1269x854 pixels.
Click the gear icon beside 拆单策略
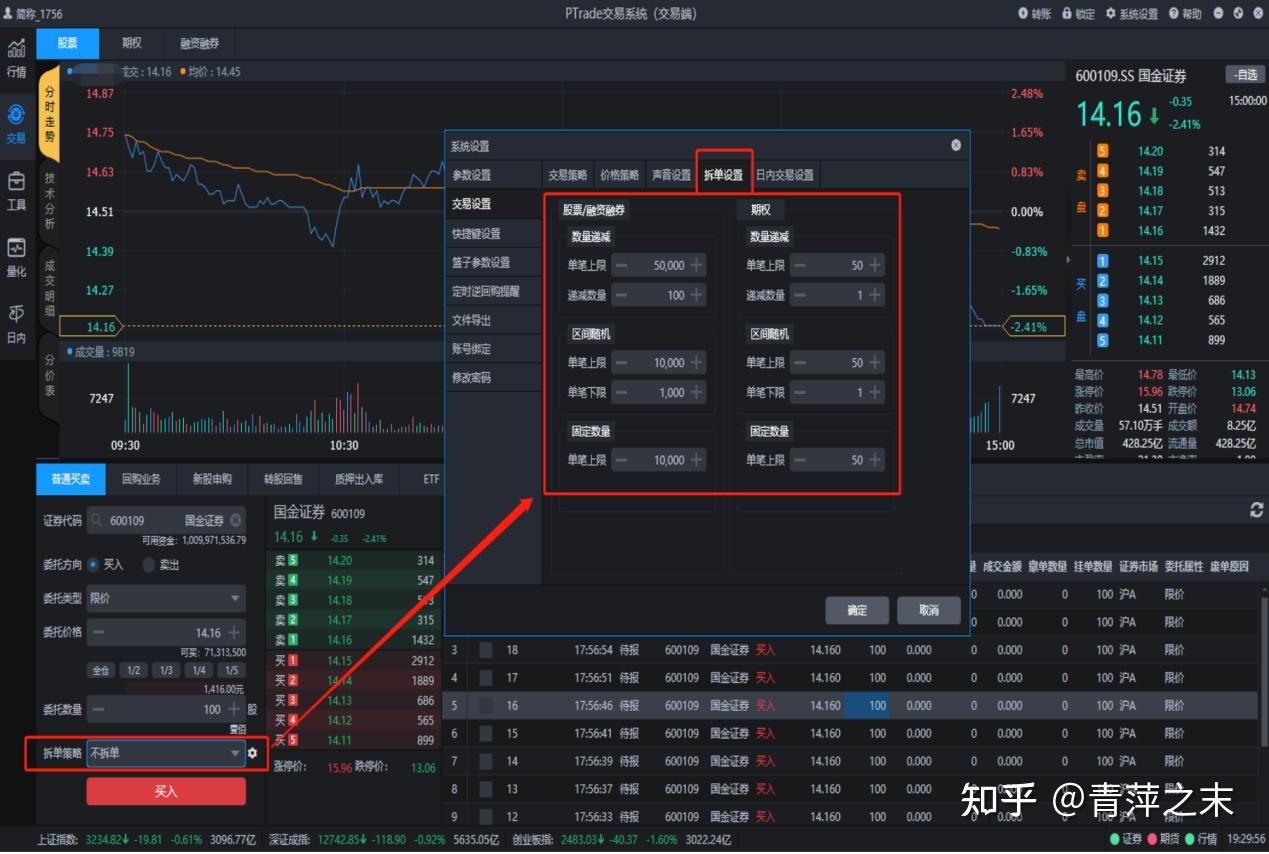pyautogui.click(x=253, y=753)
